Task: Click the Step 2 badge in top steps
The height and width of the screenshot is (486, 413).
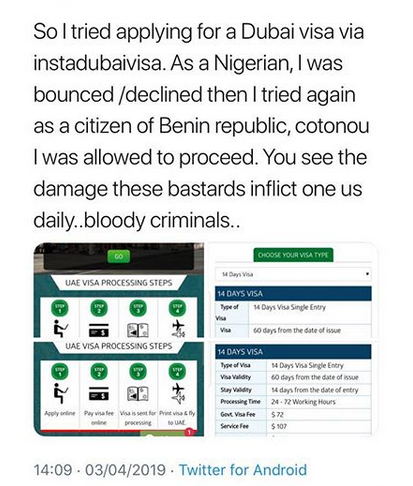Action: [x=99, y=308]
